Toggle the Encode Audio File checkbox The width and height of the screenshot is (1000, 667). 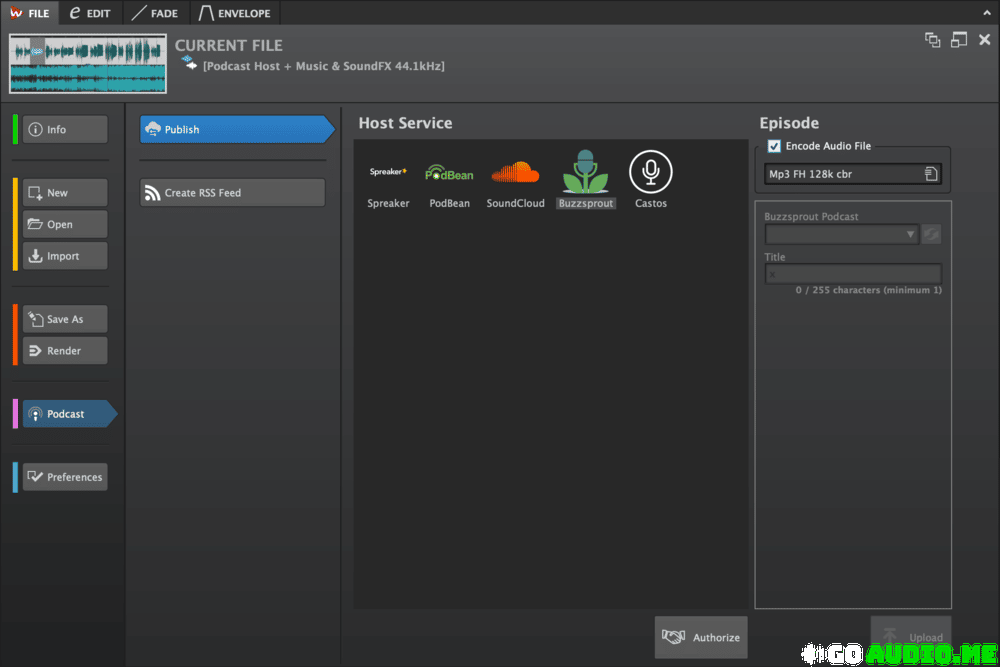[x=774, y=146]
